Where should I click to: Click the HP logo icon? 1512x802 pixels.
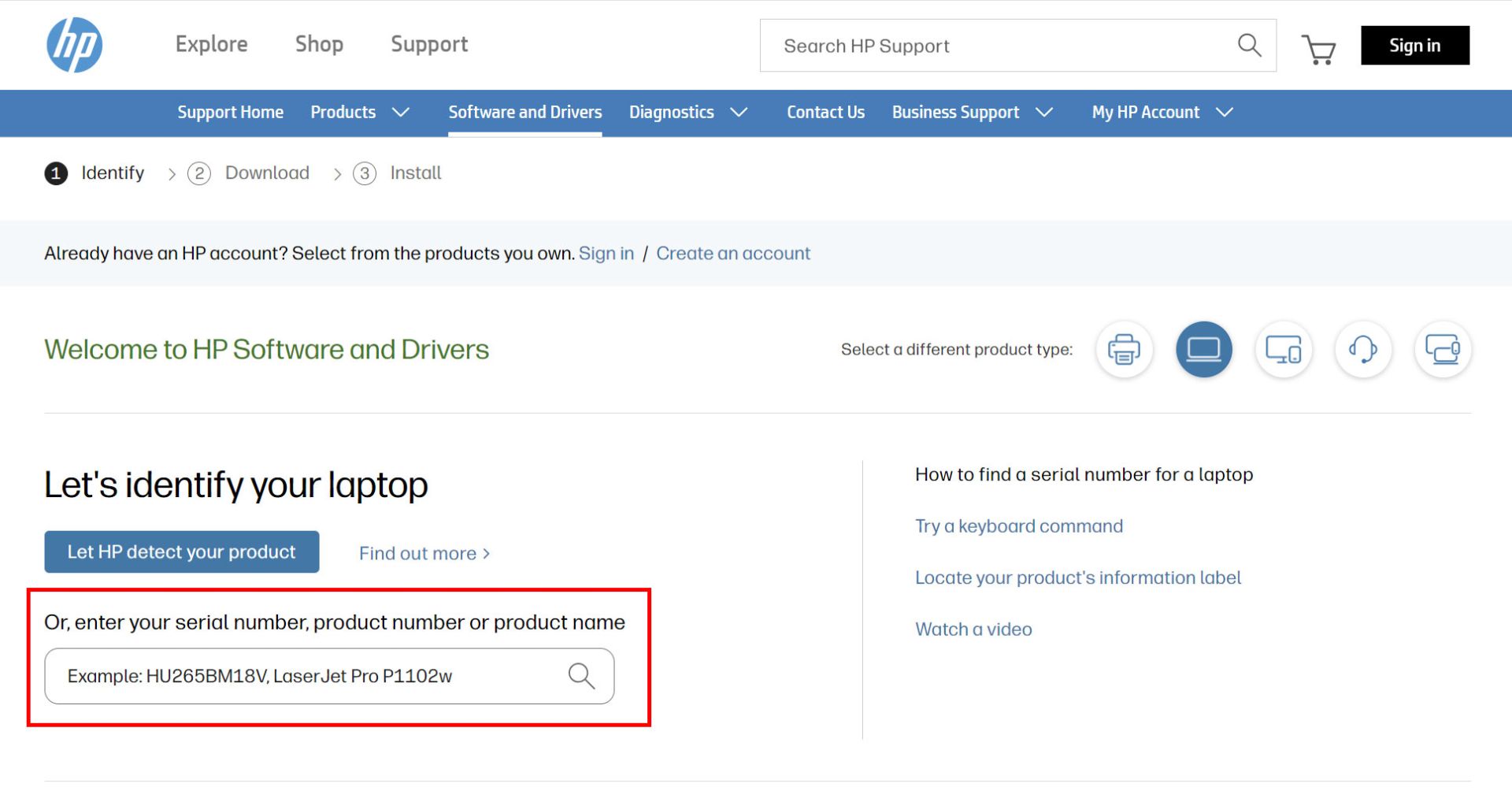click(x=74, y=45)
